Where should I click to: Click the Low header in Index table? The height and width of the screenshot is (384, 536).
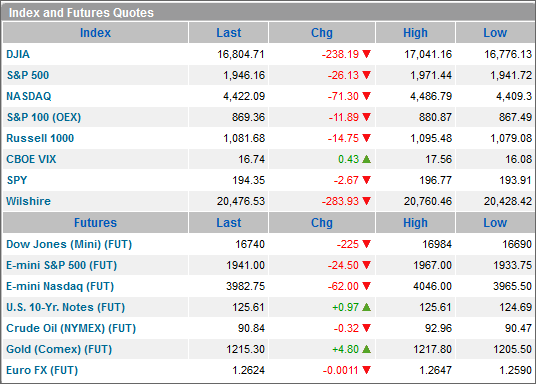(495, 33)
